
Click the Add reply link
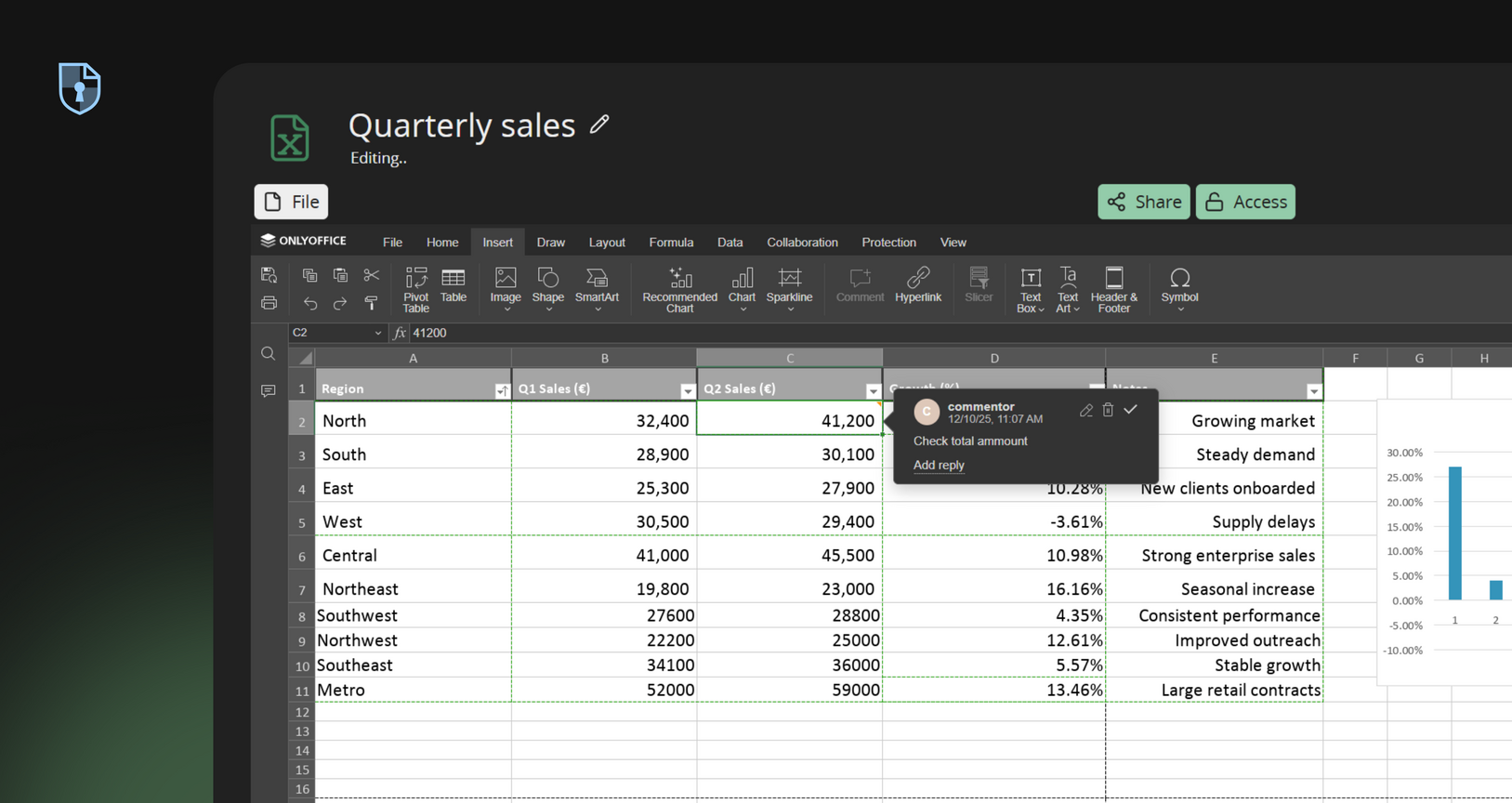point(939,465)
